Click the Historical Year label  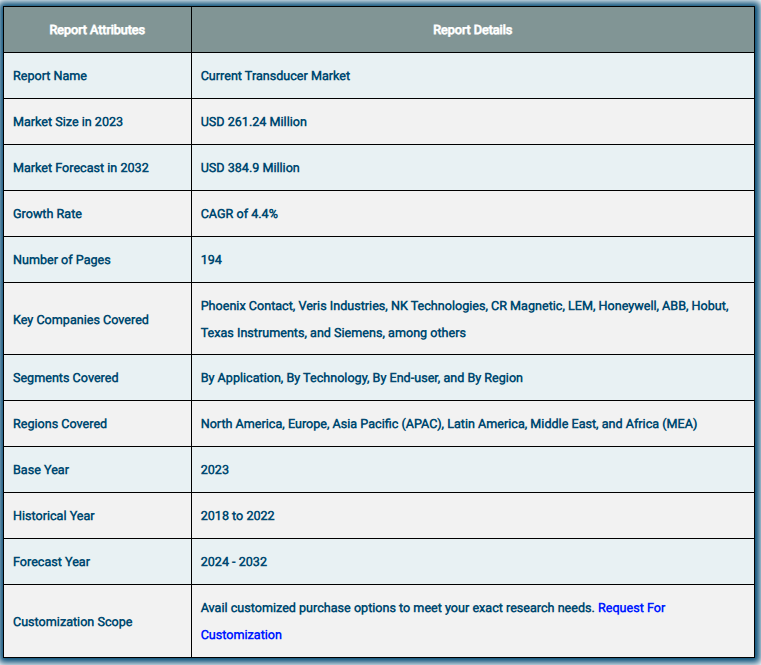[x=54, y=515]
